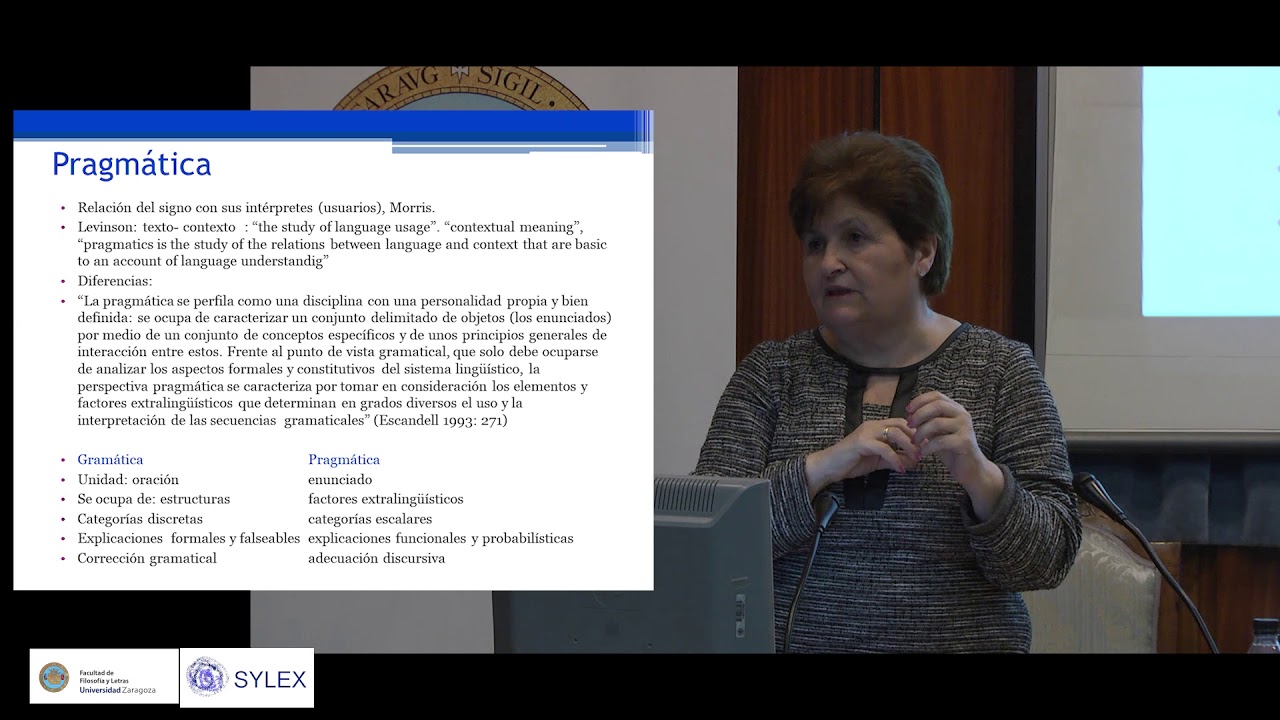Select "explicaciones funcionales y probabilísticas"
Image resolution: width=1280 pixels, height=720 pixels.
pyautogui.click(x=441, y=539)
